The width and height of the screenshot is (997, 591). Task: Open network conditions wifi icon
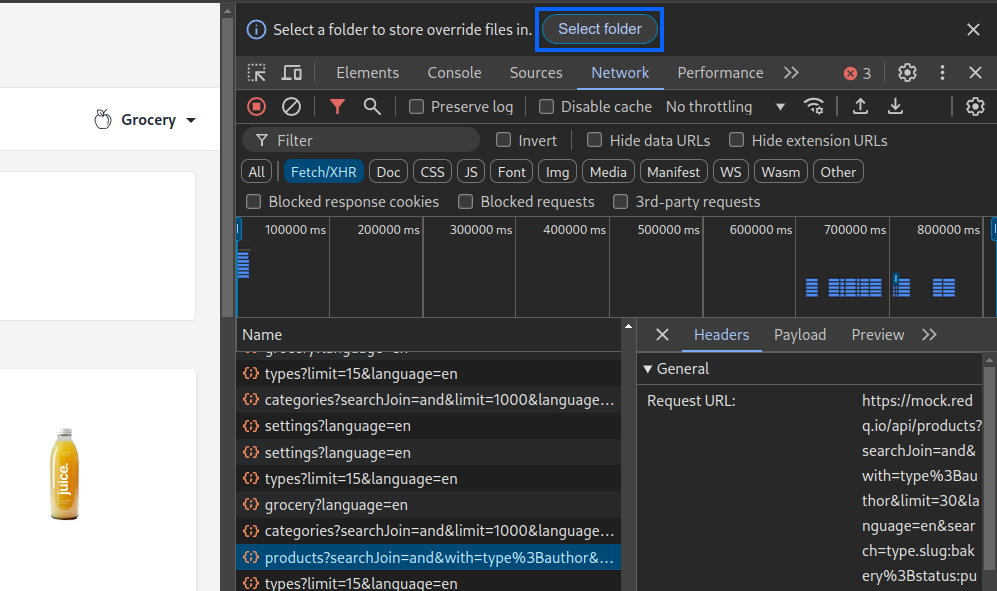coord(814,106)
